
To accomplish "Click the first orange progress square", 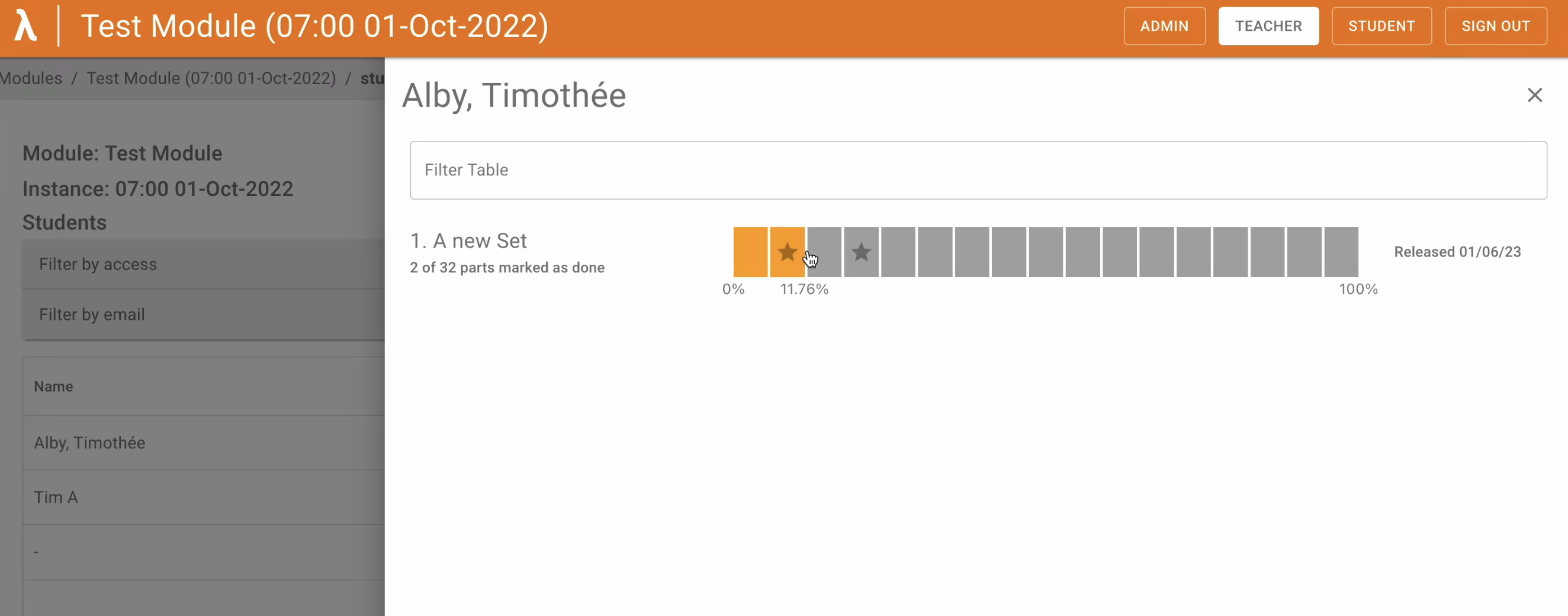I will [750, 252].
